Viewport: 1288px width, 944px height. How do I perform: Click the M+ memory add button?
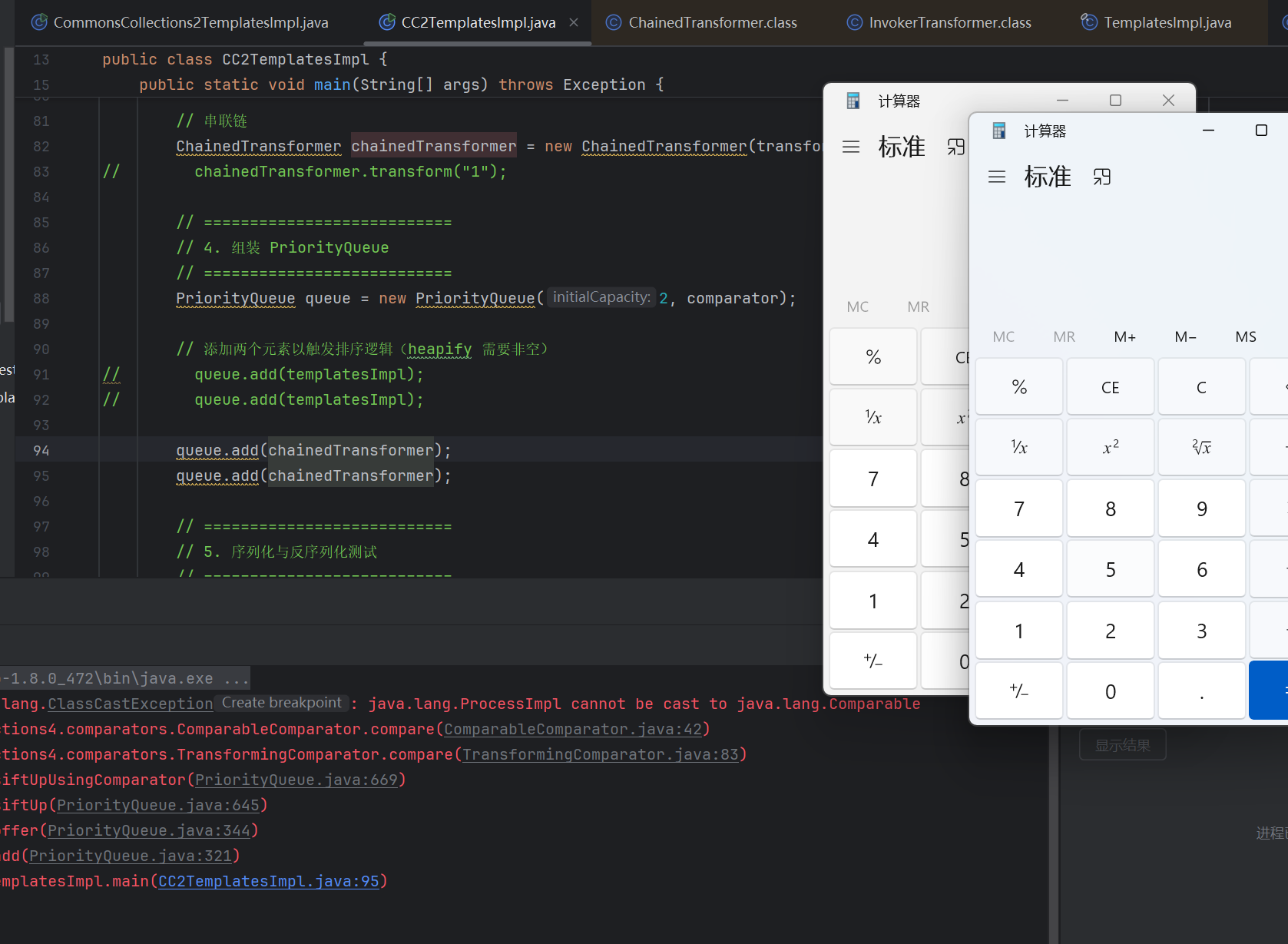click(x=1124, y=336)
